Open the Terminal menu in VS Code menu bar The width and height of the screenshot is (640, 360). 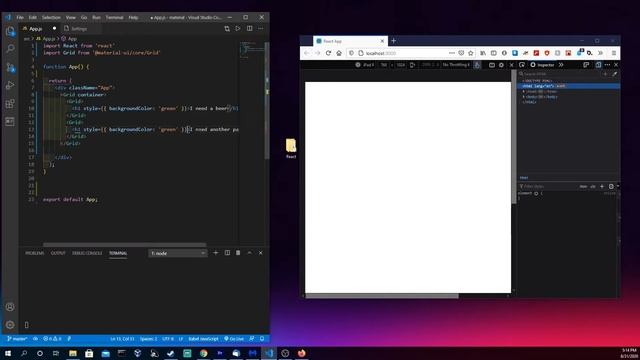click(114, 18)
